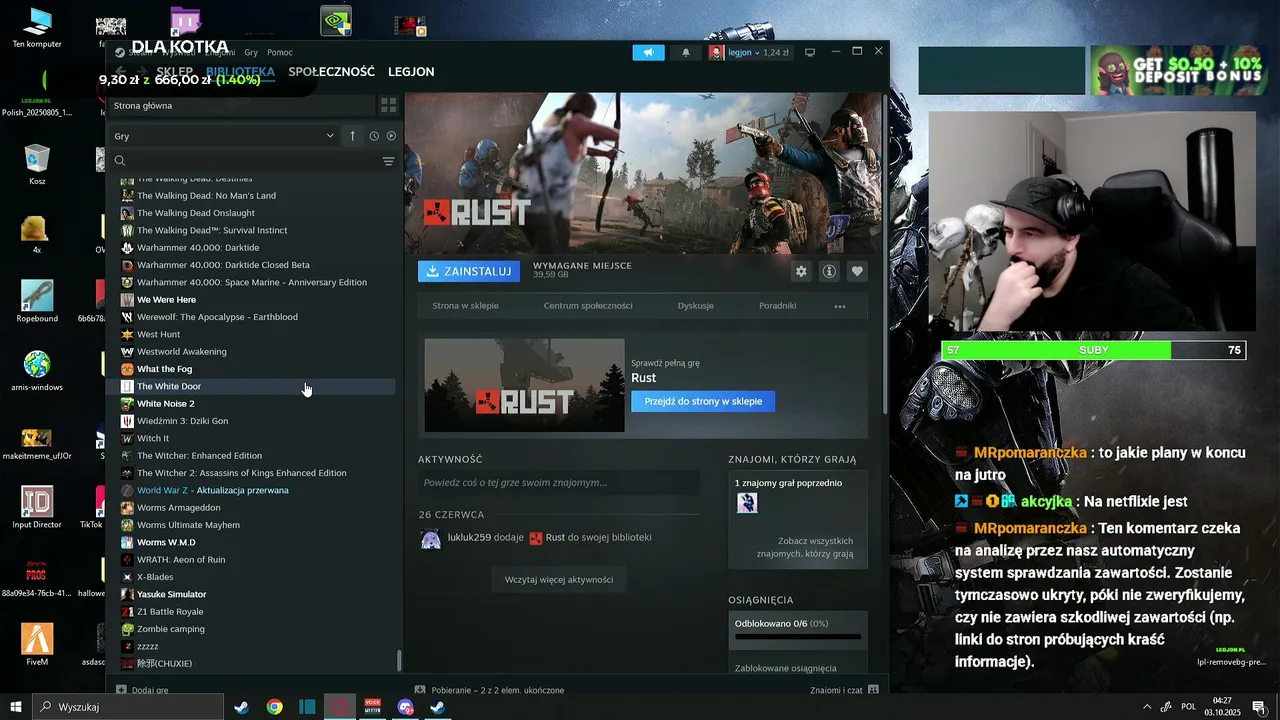Open downloads status Pobieranie bar
The image size is (1280, 720).
click(x=490, y=690)
